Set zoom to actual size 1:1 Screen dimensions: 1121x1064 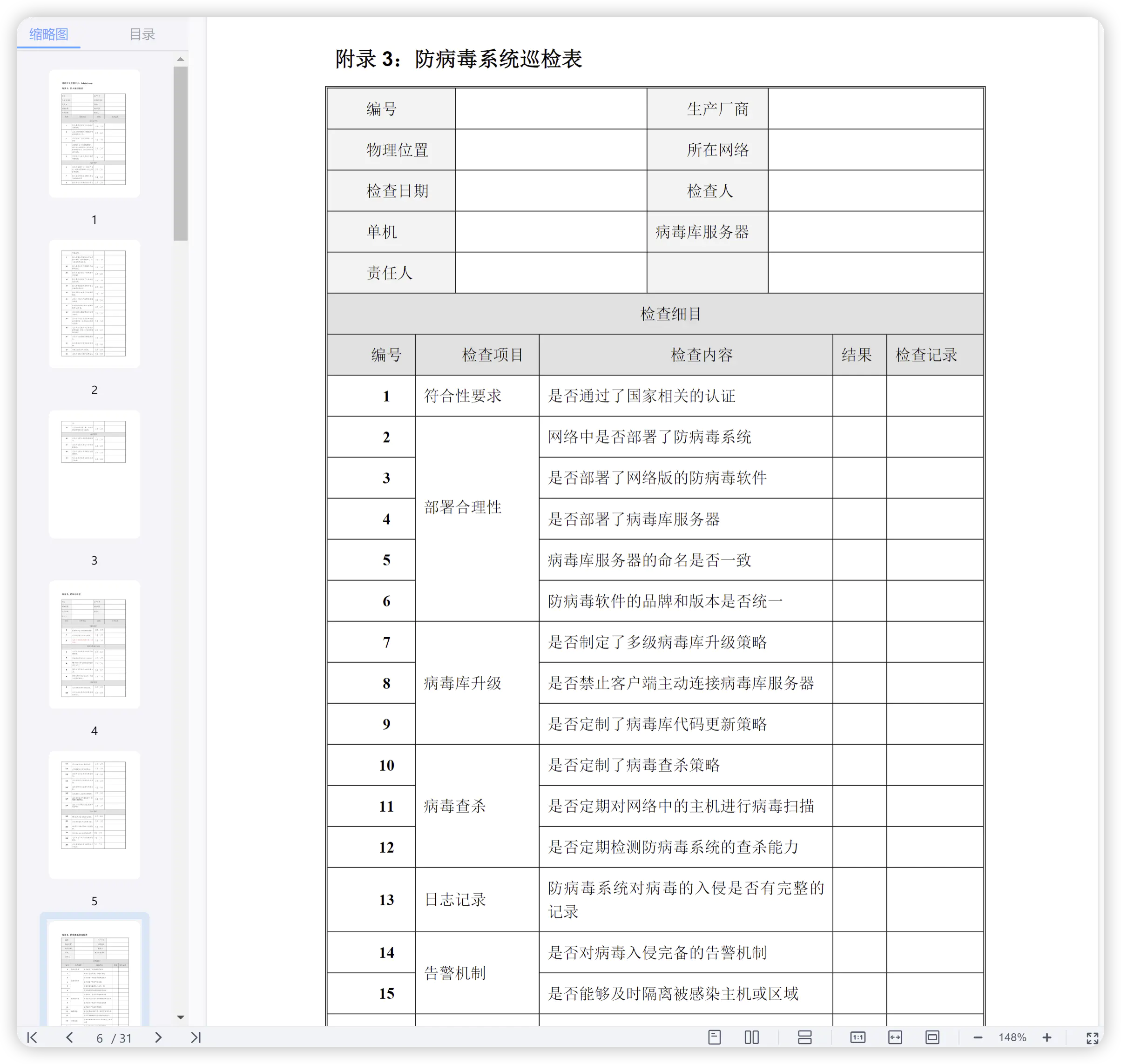point(857,1037)
